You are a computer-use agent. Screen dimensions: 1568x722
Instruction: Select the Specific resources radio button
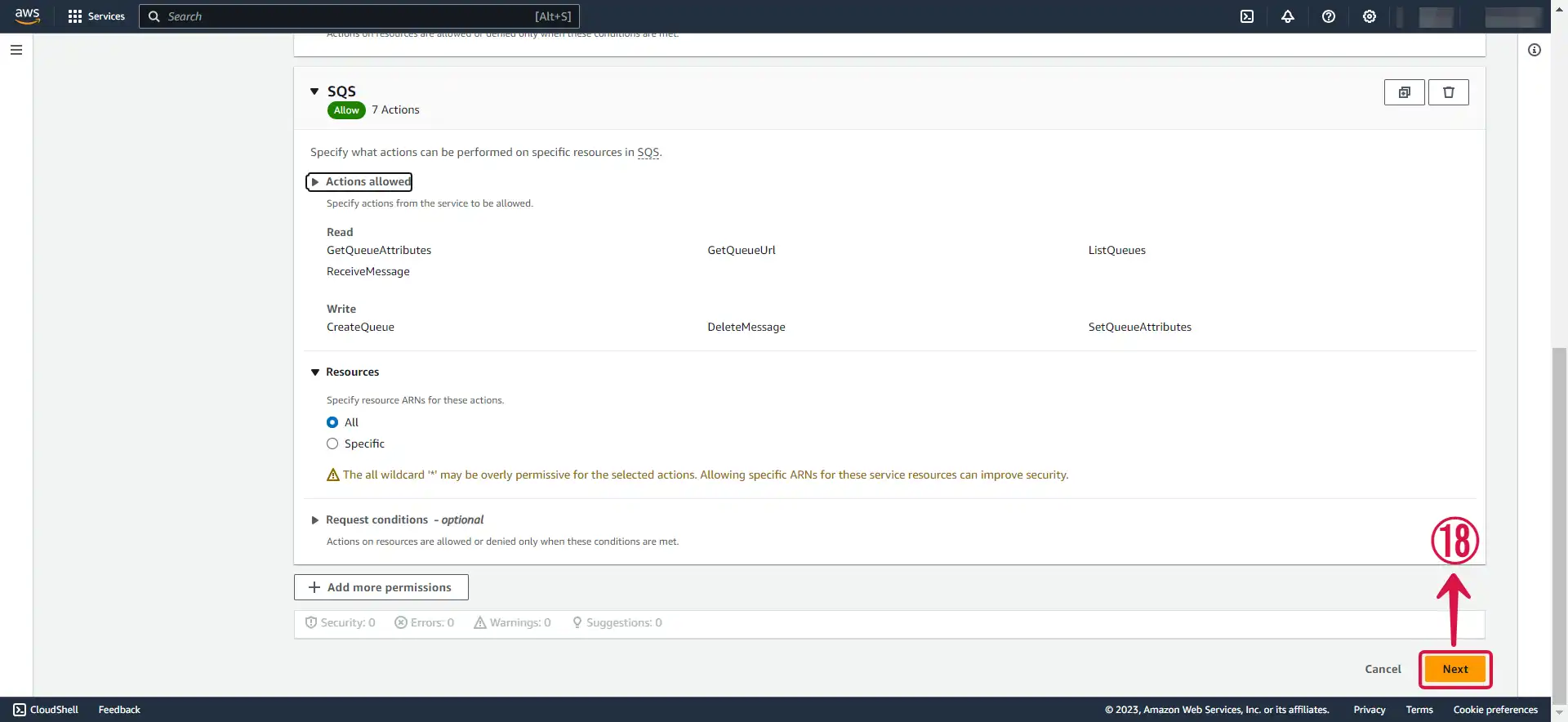[332, 443]
